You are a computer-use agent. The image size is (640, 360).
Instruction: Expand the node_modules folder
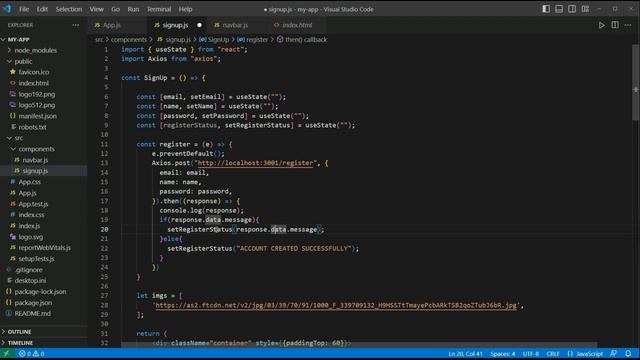36,50
